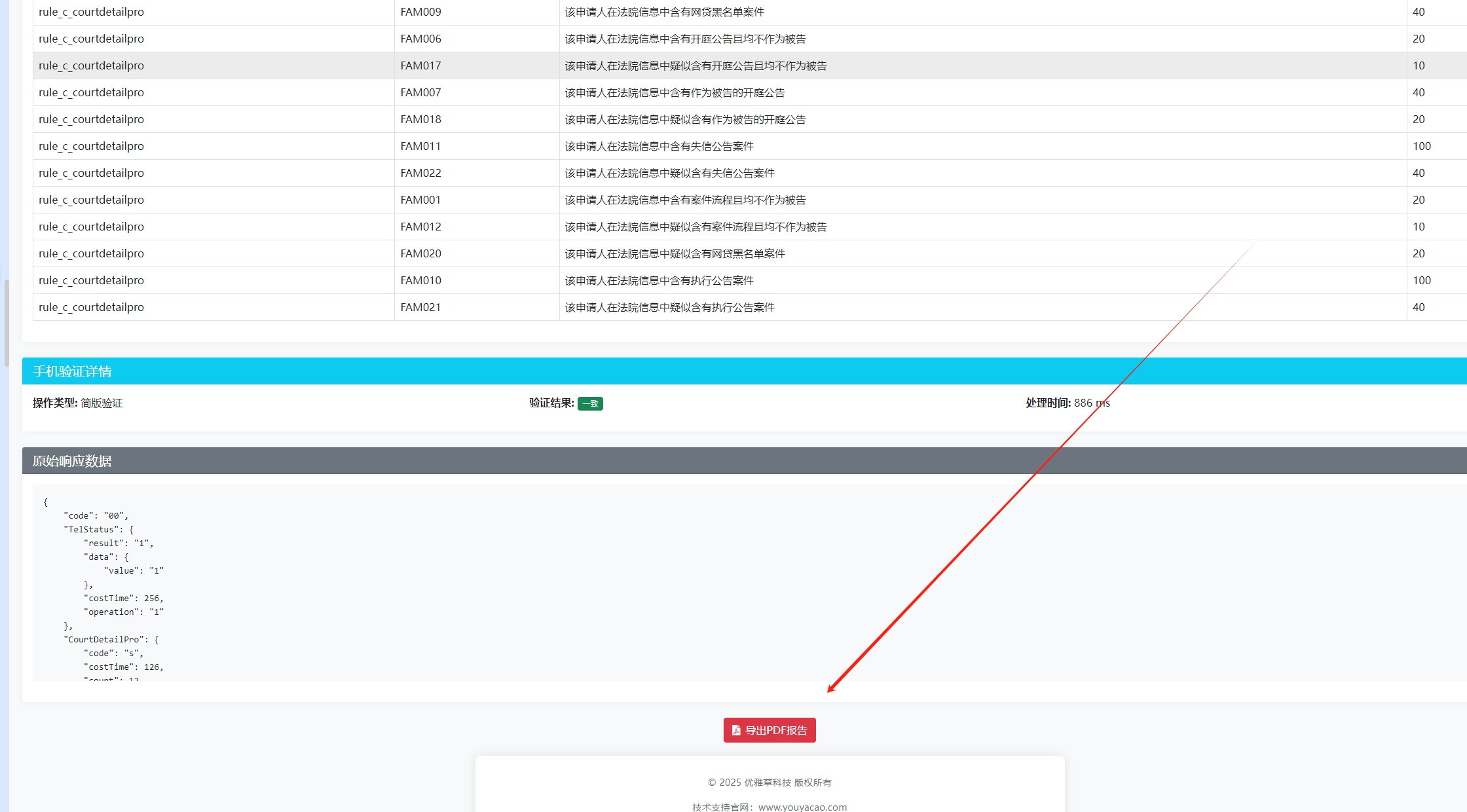Viewport: 1467px width, 812px height.
Task: Click the 2025 优雅草科技 copyright text
Action: 770,783
